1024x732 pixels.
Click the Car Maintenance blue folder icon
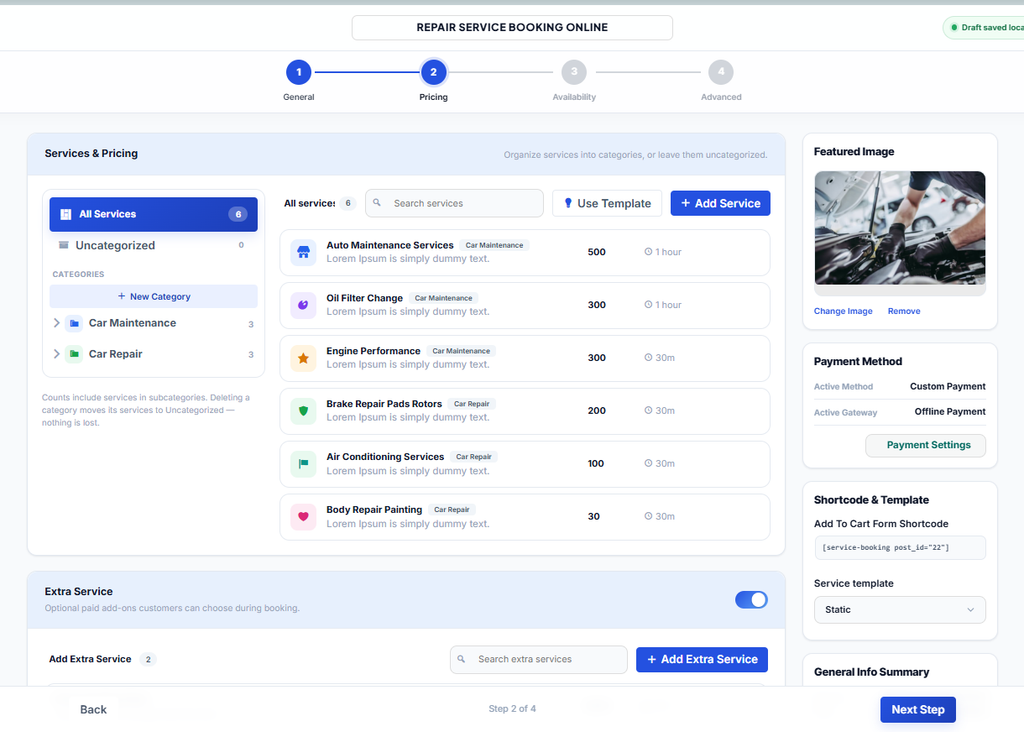(74, 323)
